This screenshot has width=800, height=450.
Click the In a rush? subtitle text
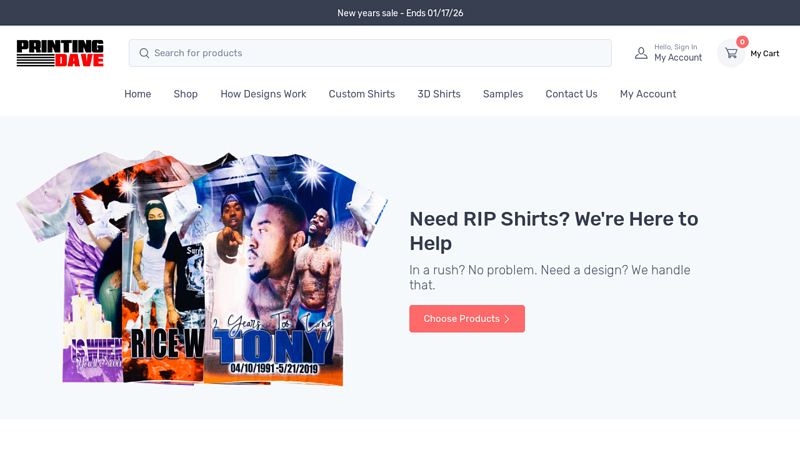[x=550, y=277]
